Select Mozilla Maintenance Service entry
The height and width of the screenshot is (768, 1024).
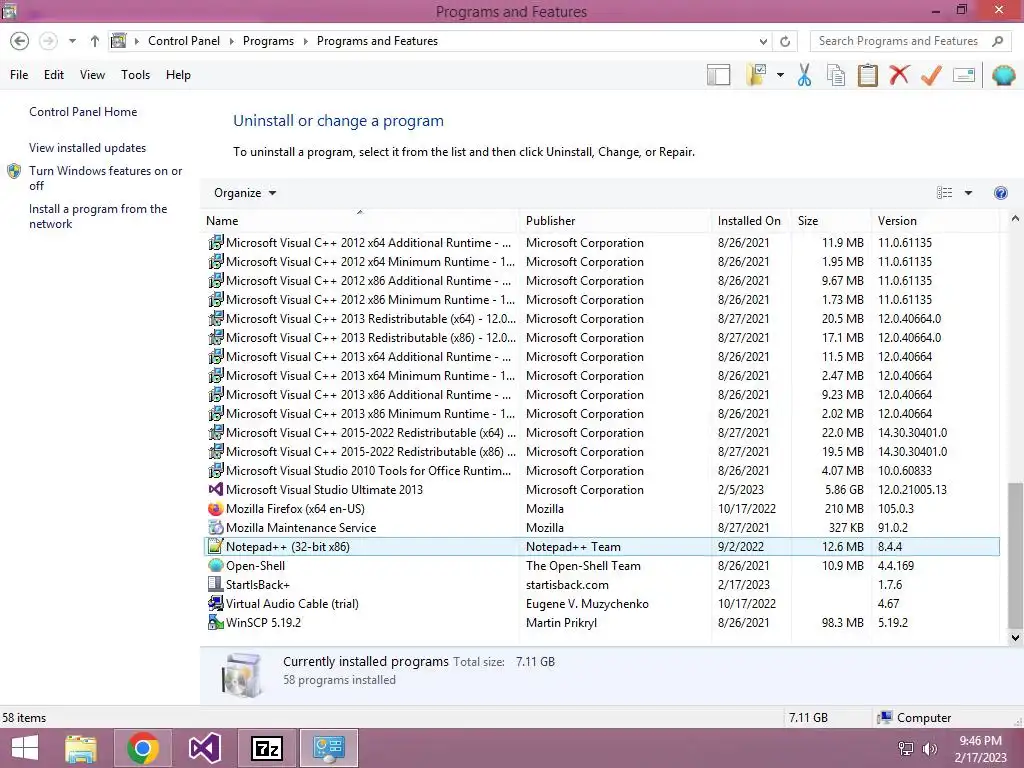pyautogui.click(x=601, y=528)
